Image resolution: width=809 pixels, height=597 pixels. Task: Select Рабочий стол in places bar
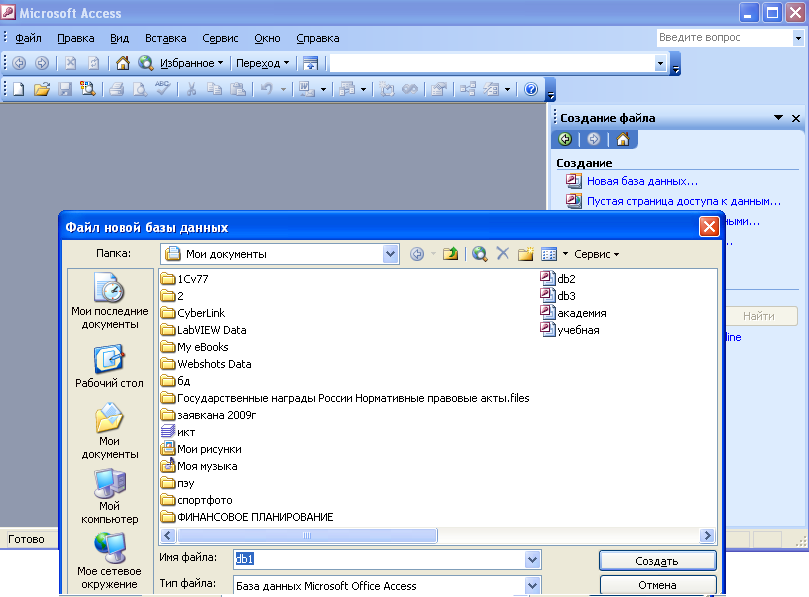(109, 367)
